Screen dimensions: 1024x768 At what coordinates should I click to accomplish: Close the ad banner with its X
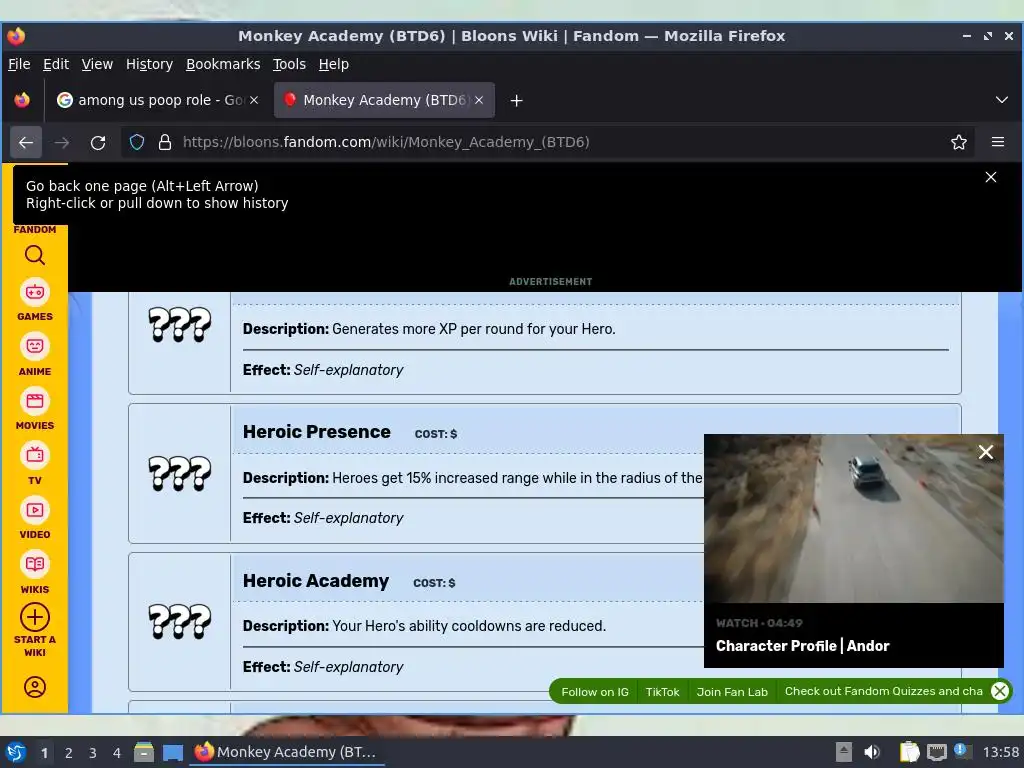991,177
